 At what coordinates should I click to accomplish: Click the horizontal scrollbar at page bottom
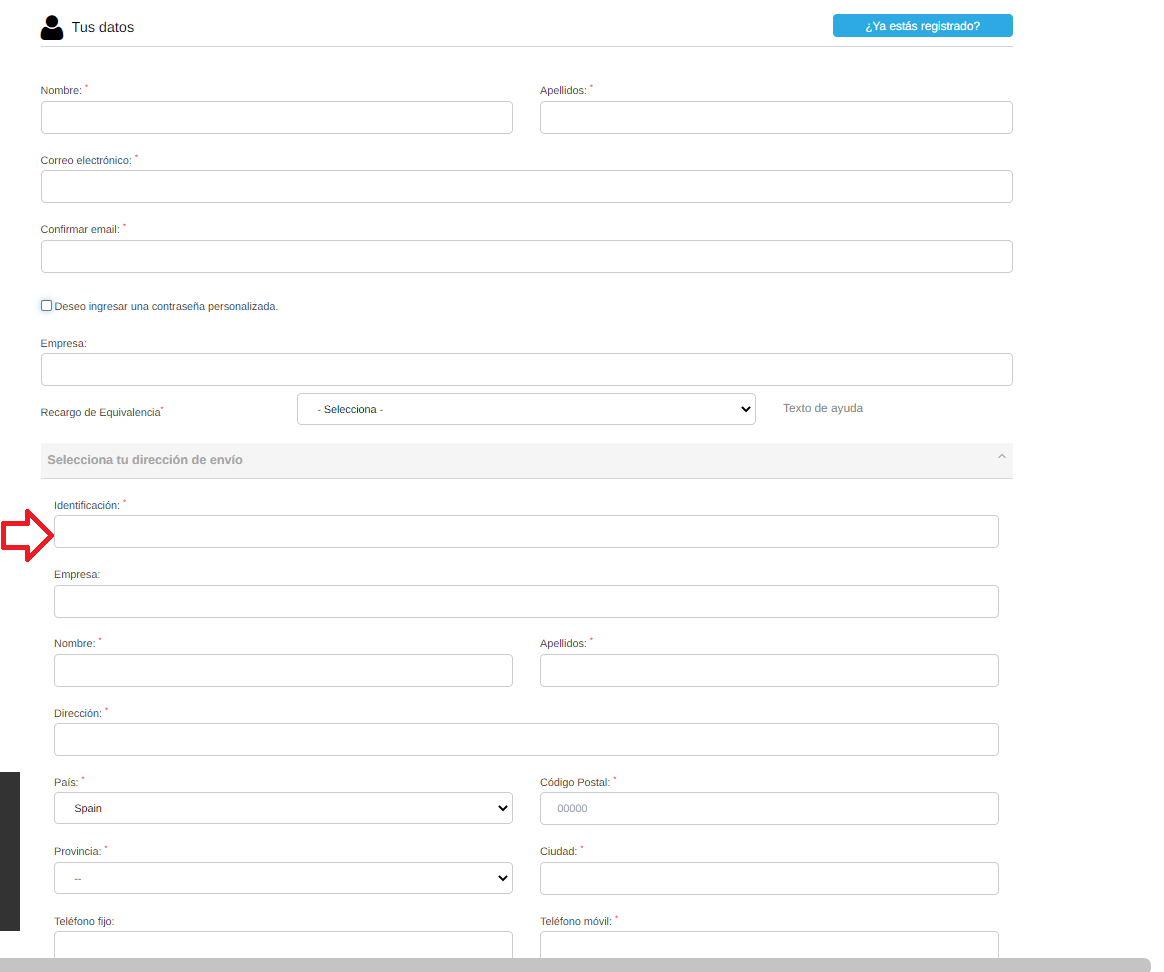click(575, 965)
